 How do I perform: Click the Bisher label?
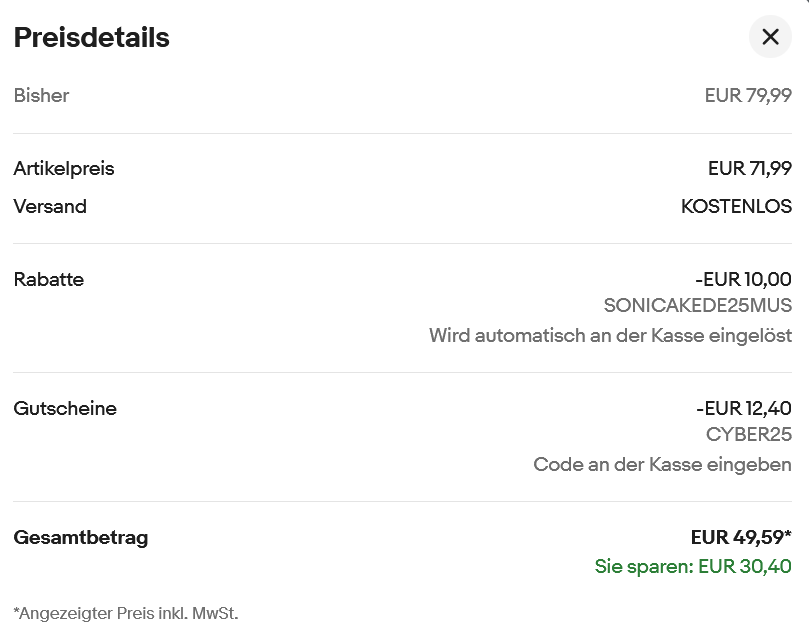coord(41,96)
